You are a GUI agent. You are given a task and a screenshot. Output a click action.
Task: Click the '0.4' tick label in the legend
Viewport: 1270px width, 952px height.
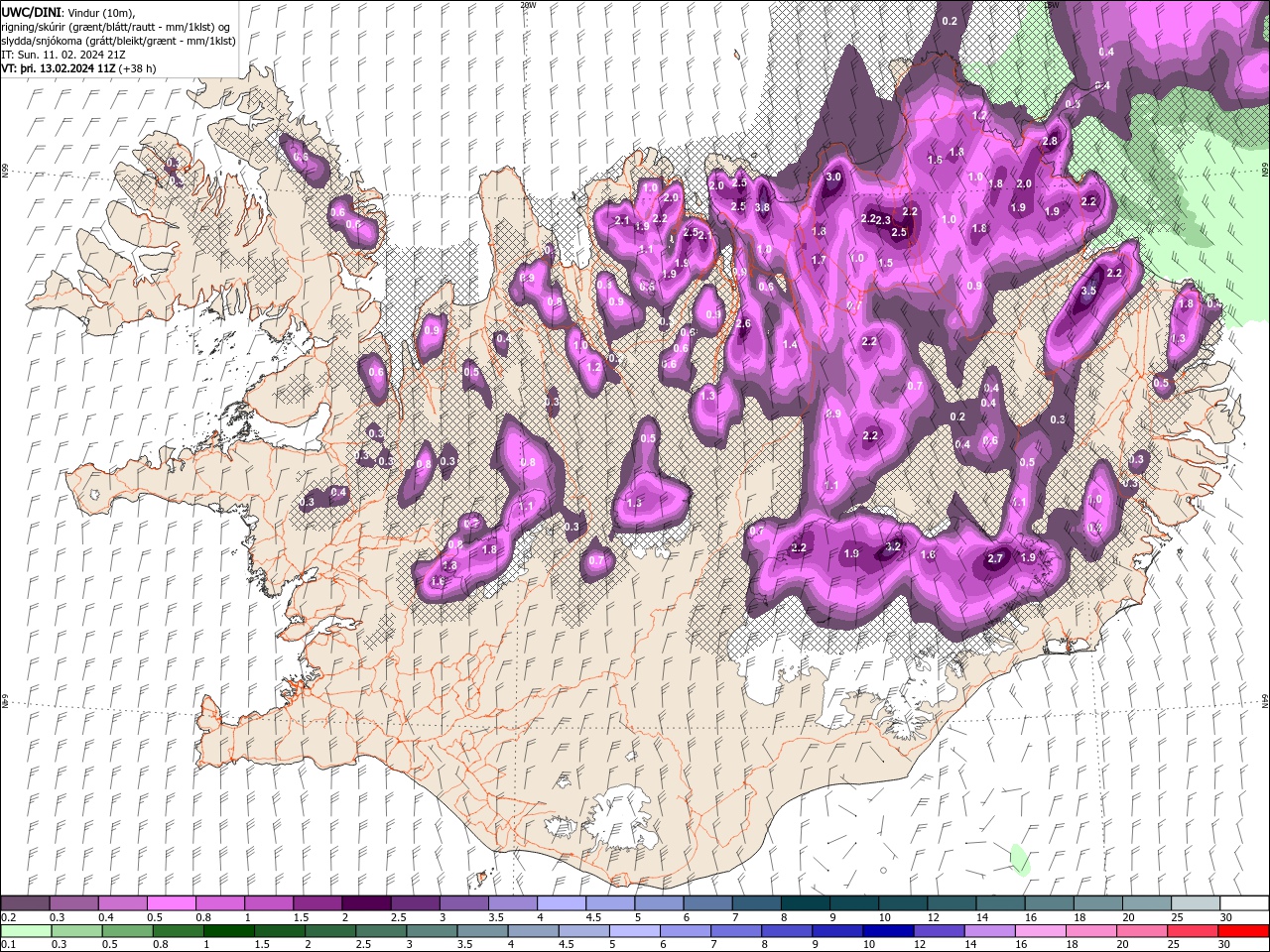tap(105, 917)
